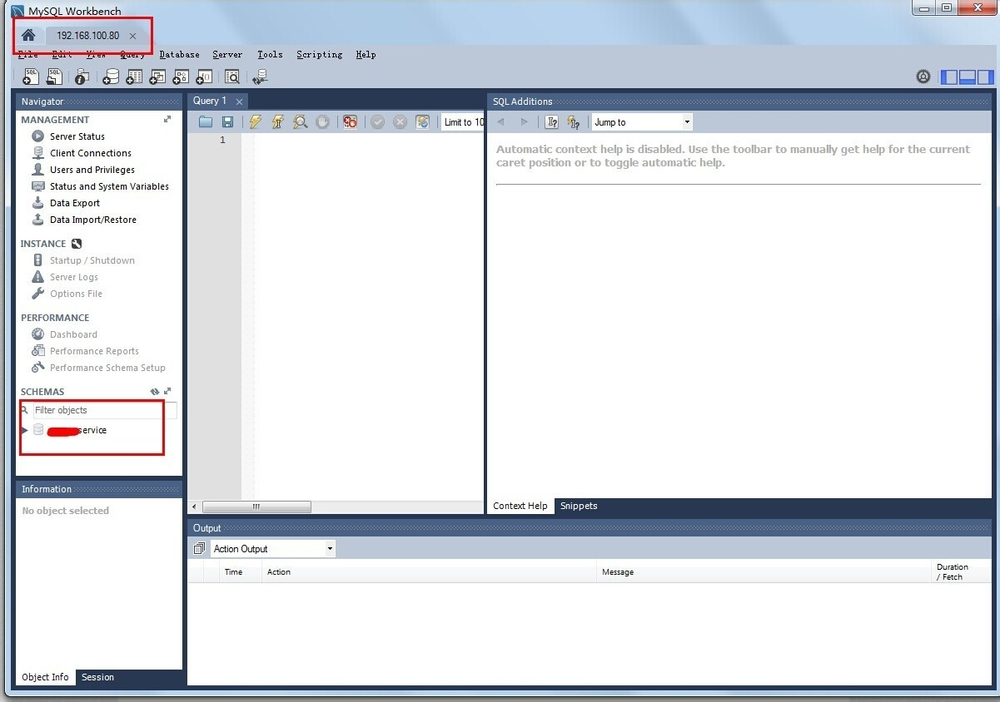Viewport: 1000px width, 702px height.
Task: Open Performance Reports
Action: click(x=94, y=351)
